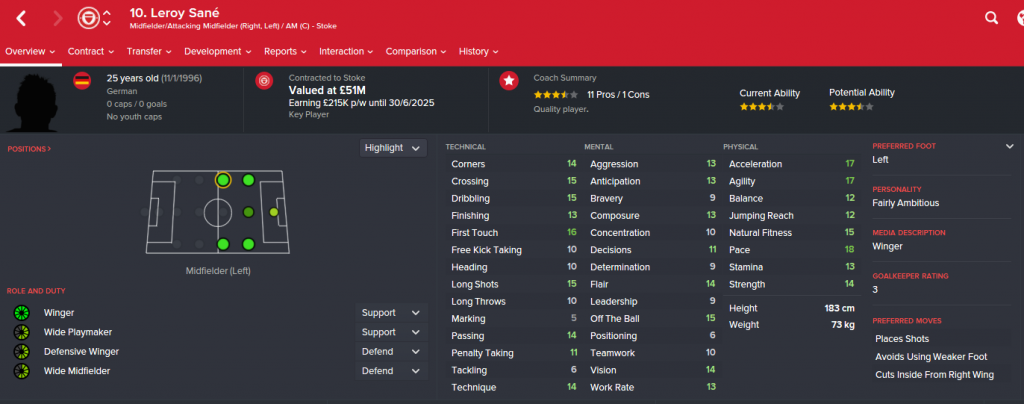Viewport: 1024px width, 404px height.
Task: Select the highlighted Midfielder Left position dot
Action: 223,180
